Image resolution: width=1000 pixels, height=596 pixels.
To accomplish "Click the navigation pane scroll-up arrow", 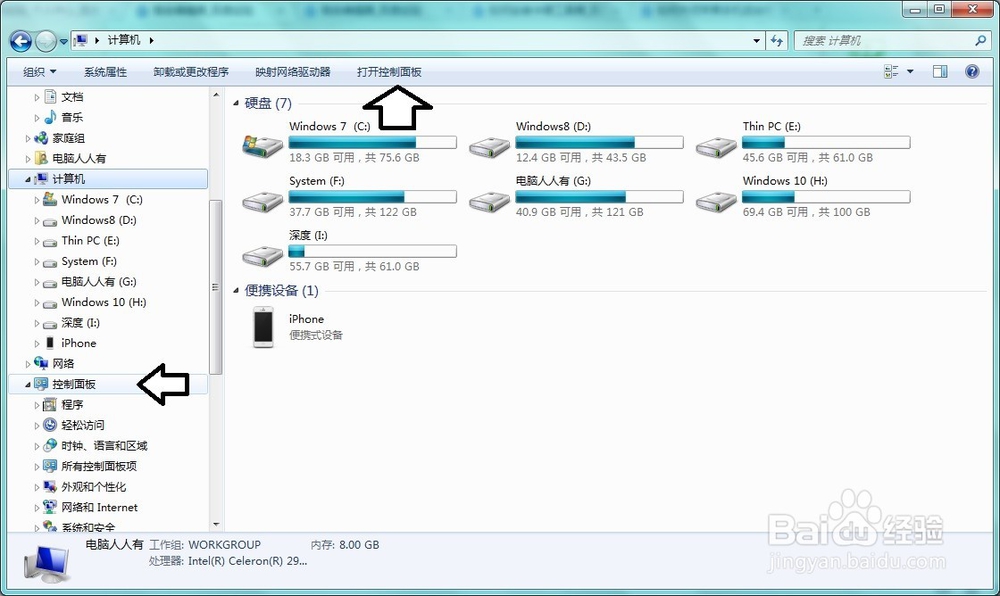I will coord(216,95).
